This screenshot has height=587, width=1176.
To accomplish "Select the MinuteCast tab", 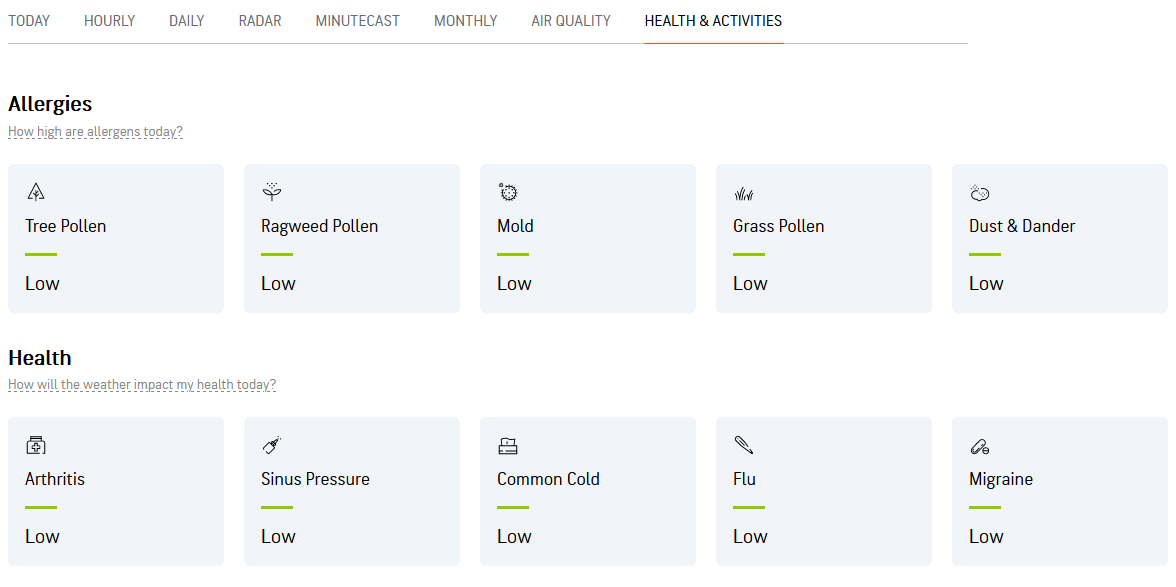I will [x=357, y=21].
